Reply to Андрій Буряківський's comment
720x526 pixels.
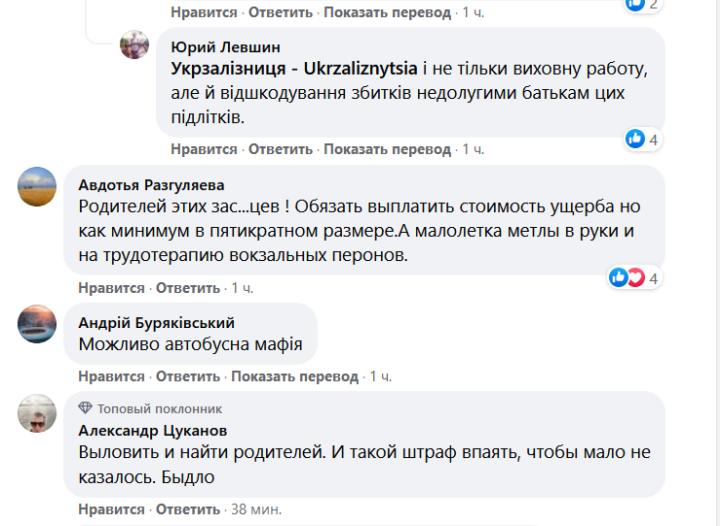click(x=188, y=376)
